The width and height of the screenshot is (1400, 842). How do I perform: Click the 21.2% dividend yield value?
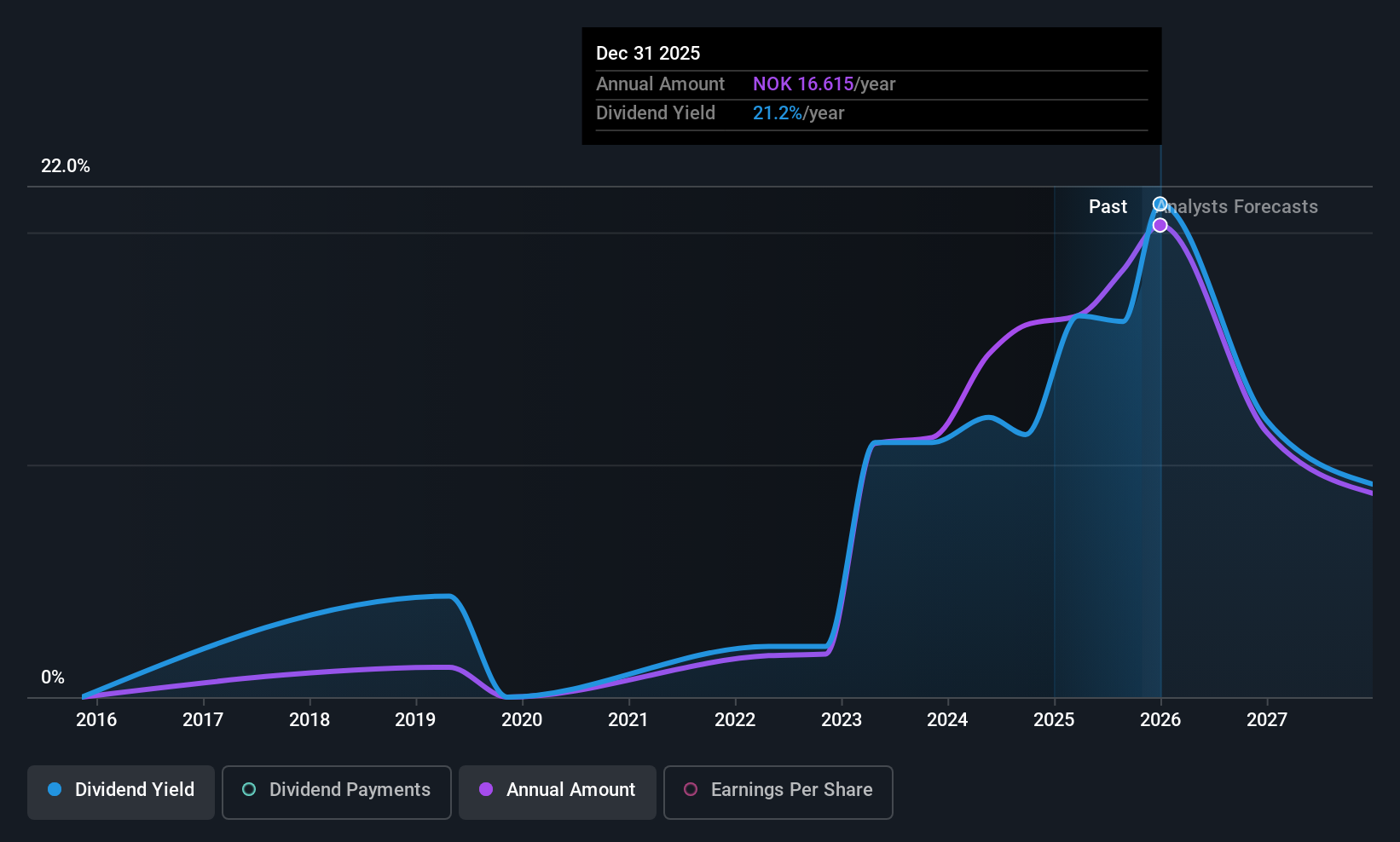click(x=776, y=112)
